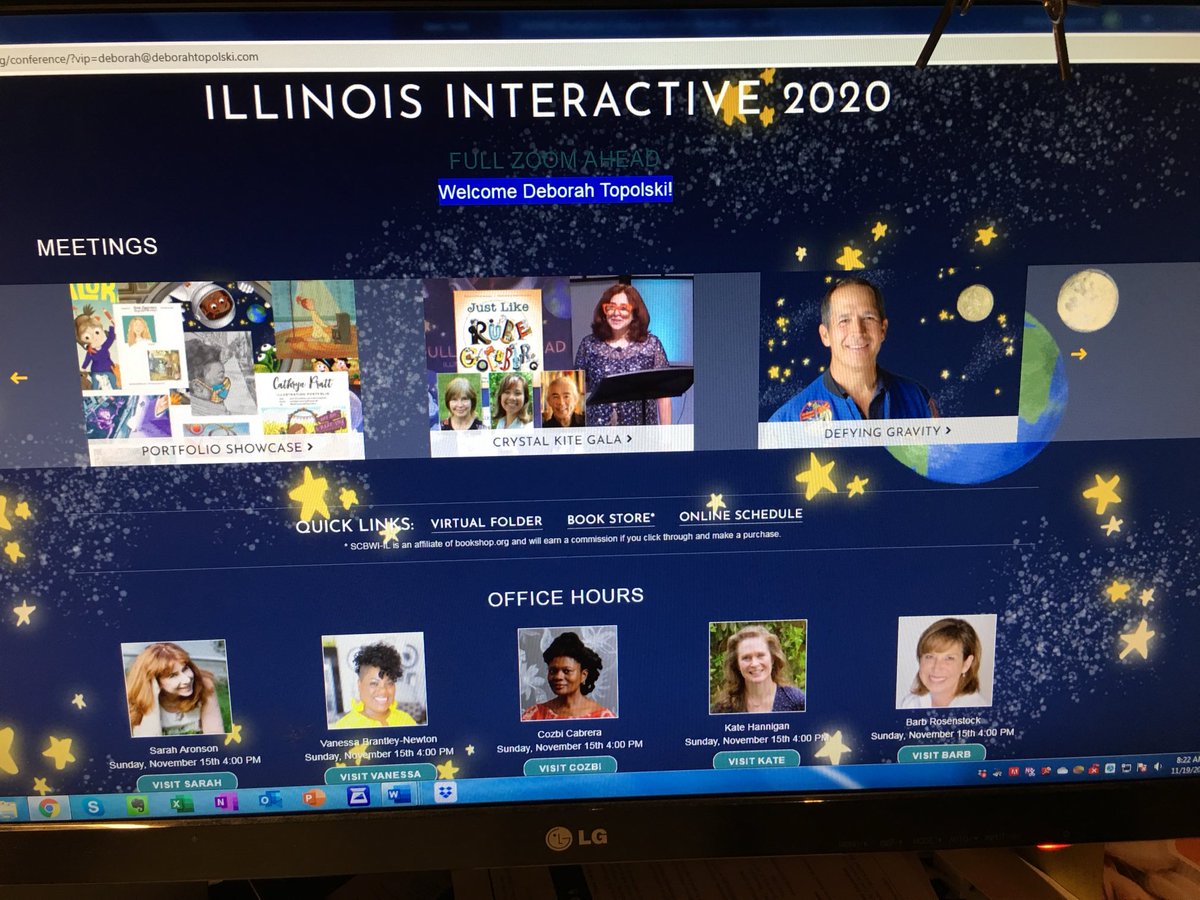Screen dimensions: 1200x900
Task: Click the Visit Kate button
Action: click(757, 760)
